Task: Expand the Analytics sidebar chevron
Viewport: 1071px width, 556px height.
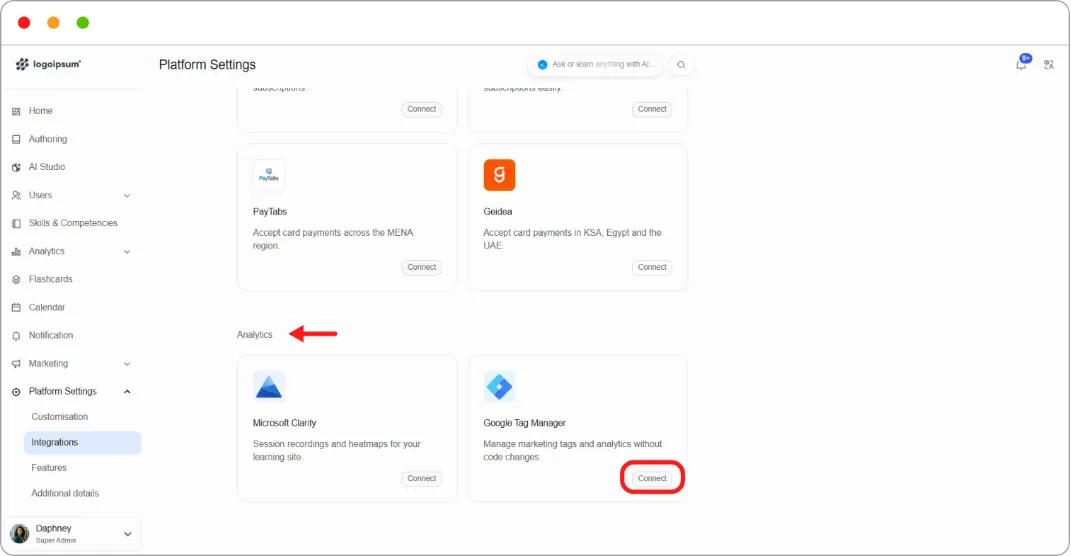Action: click(127, 251)
